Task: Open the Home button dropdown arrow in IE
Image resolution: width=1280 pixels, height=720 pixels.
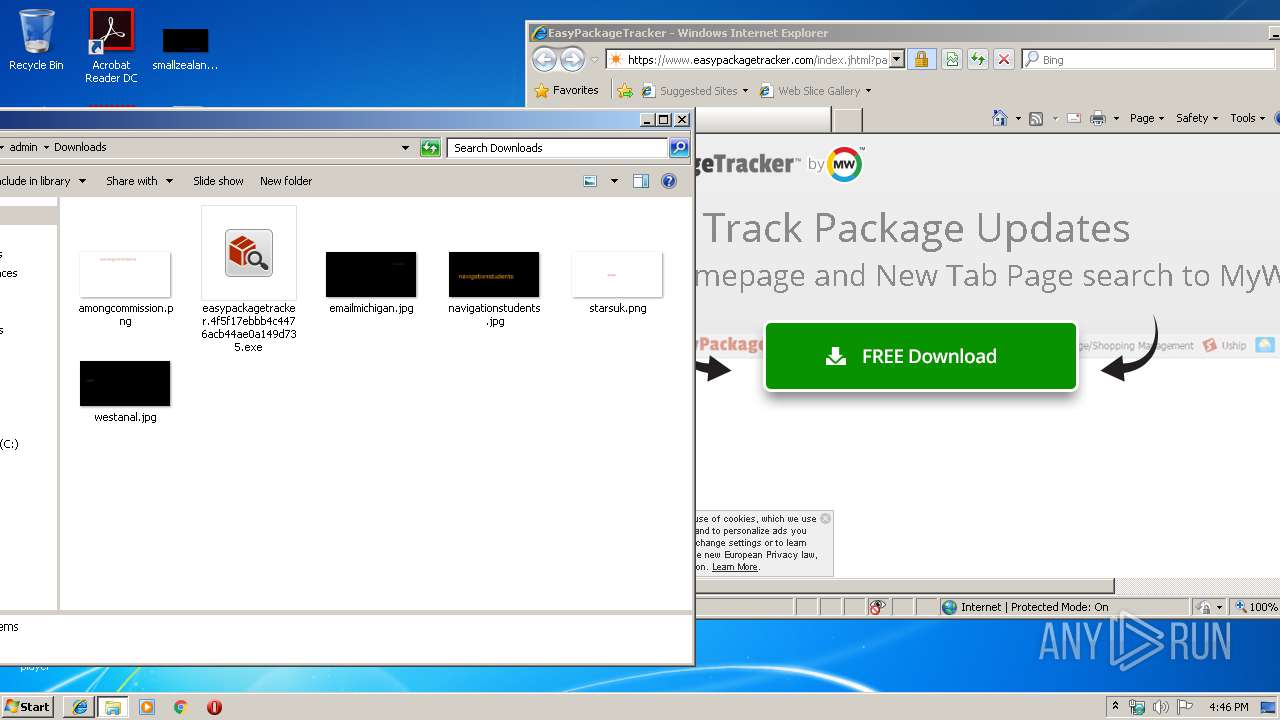Action: (1018, 118)
